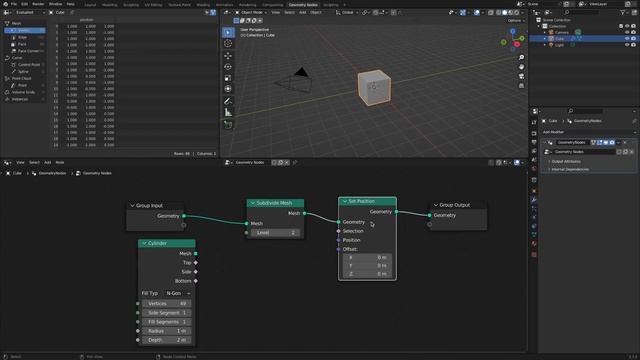
Task: Select the Cursor tool in viewport toolbar
Action: [228, 44]
